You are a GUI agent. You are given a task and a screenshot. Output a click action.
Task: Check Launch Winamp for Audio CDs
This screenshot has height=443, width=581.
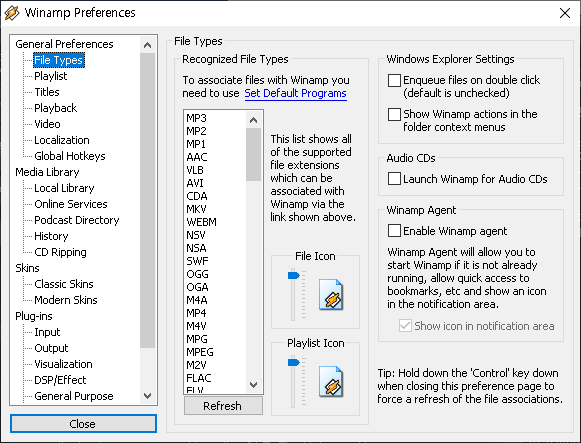coord(394,179)
